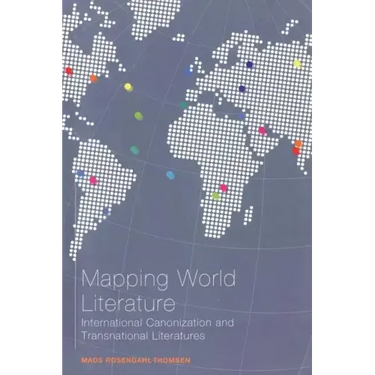Viewport: 375px width, 375px height.
Task: Click the book title 'Mapping World Literature'
Action: (158, 292)
